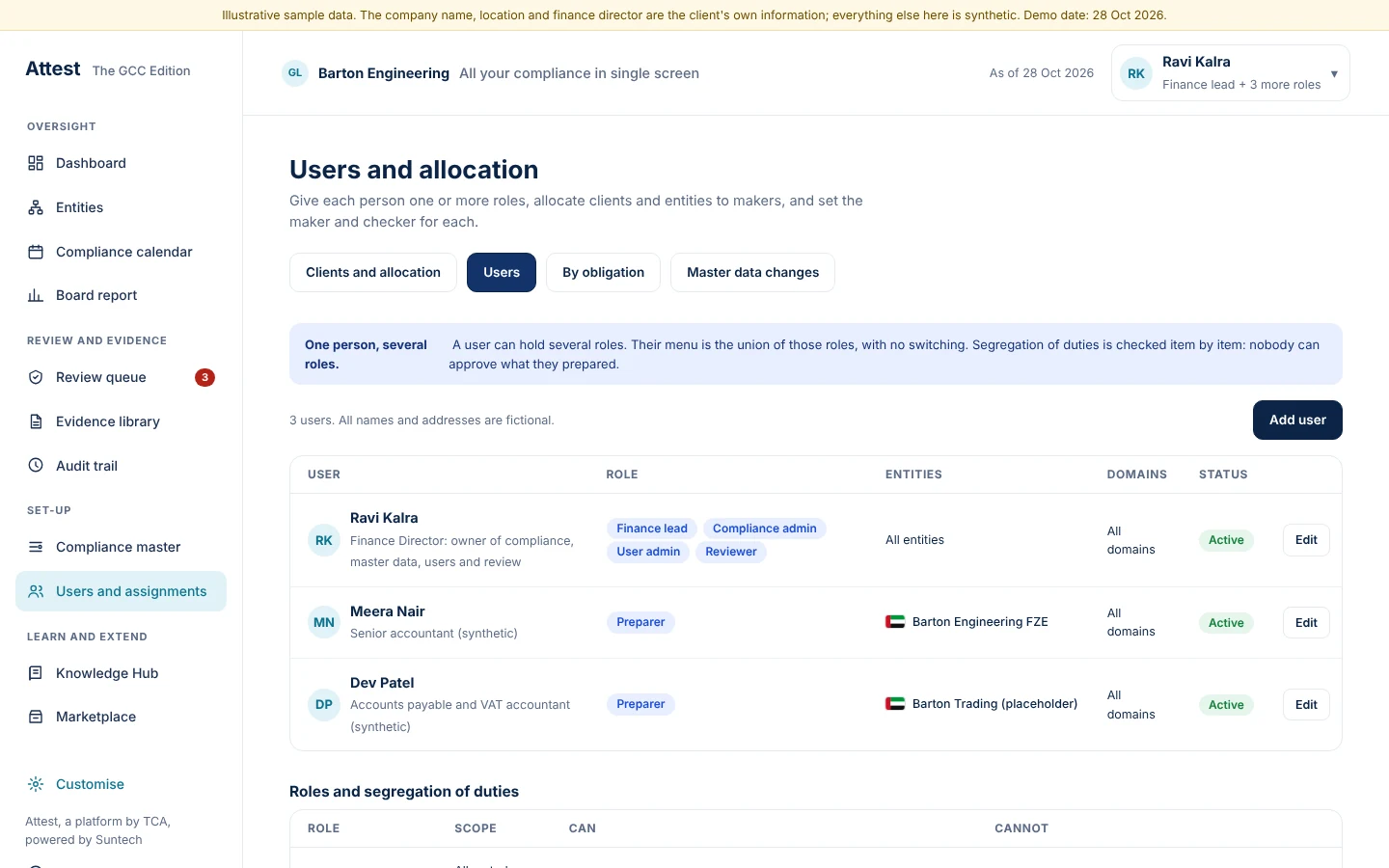Click the As of 28 Oct 2026 date
Viewport: 1389px width, 868px height.
click(x=1042, y=73)
